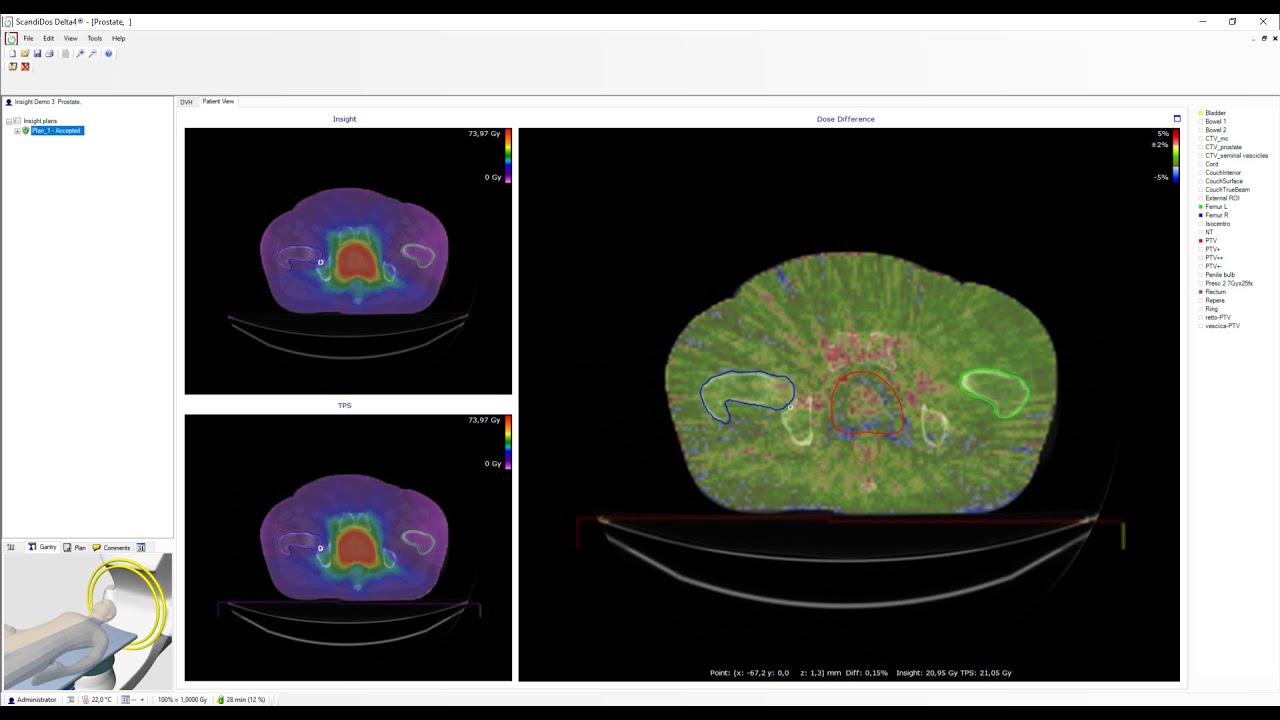Viewport: 1280px width, 720px height.
Task: Click the Administrator user icon in status bar
Action: [11, 700]
